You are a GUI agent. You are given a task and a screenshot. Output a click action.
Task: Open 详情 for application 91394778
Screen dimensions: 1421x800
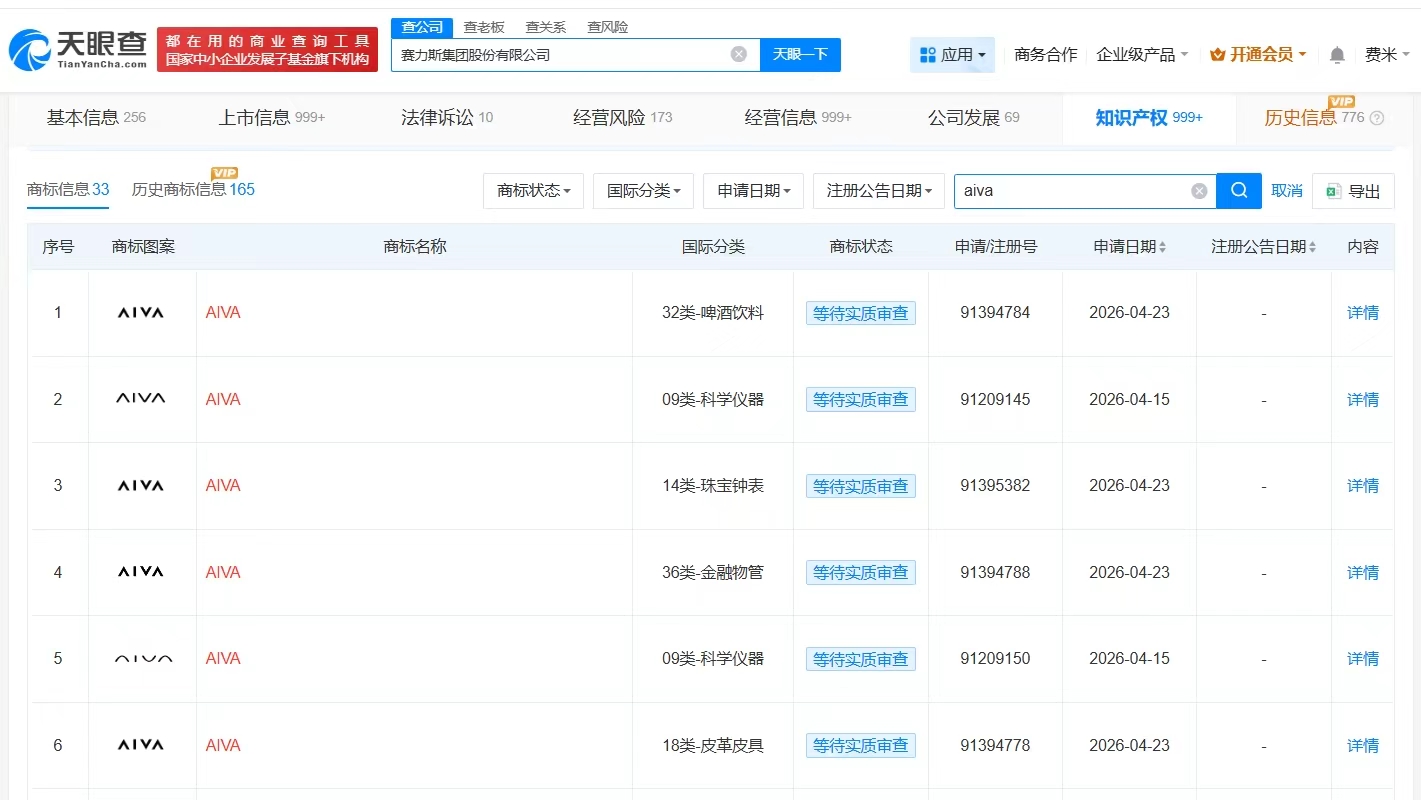tap(1363, 746)
